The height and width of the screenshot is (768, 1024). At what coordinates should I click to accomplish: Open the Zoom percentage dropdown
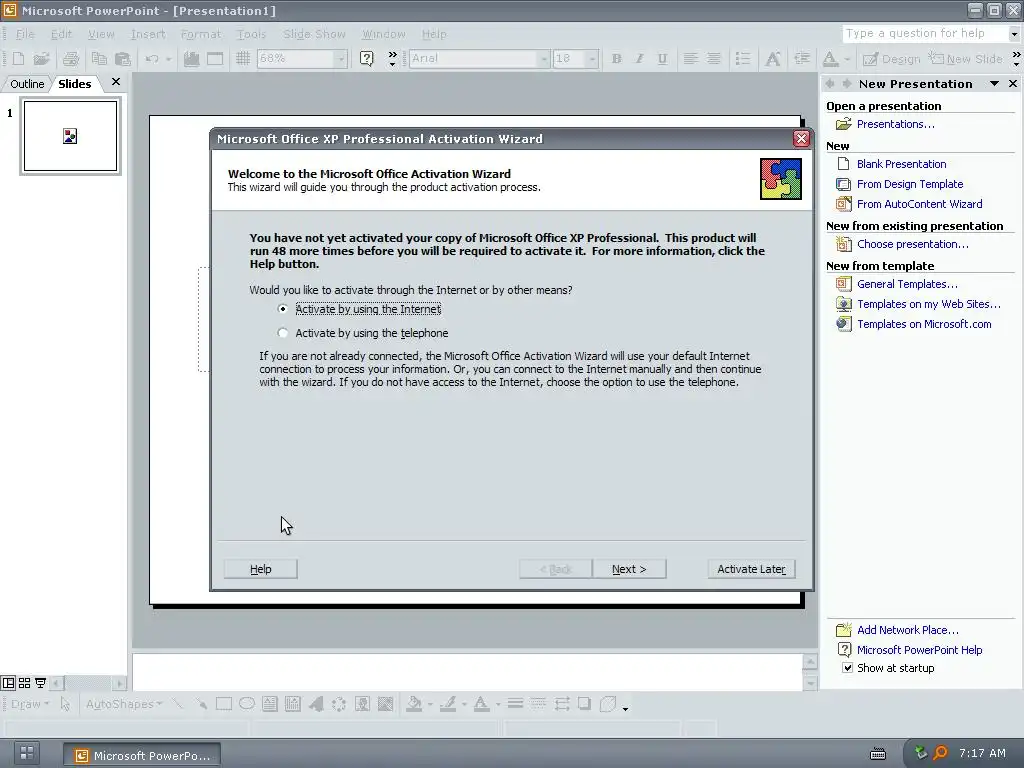340,59
